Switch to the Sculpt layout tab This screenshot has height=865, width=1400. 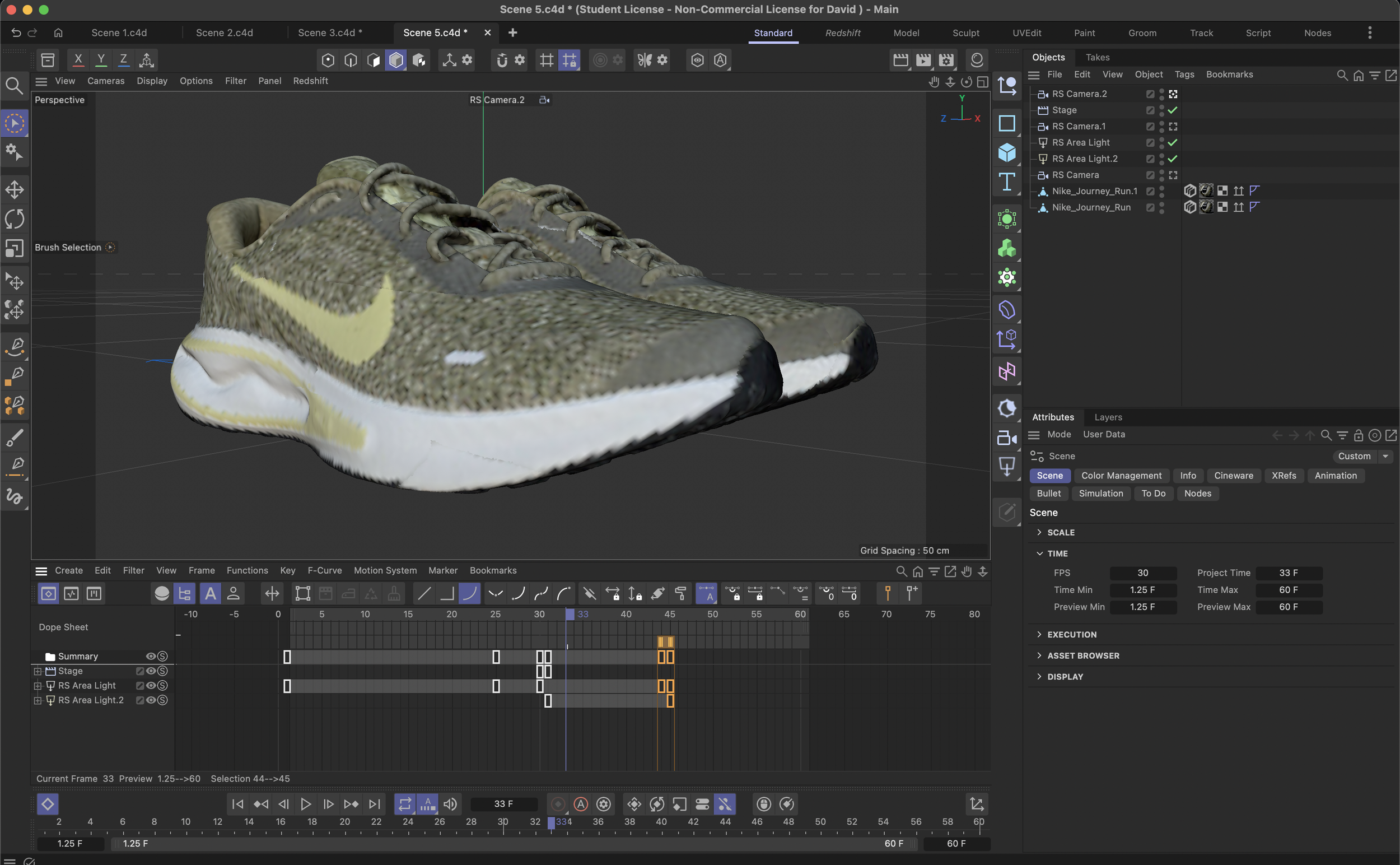tap(965, 32)
